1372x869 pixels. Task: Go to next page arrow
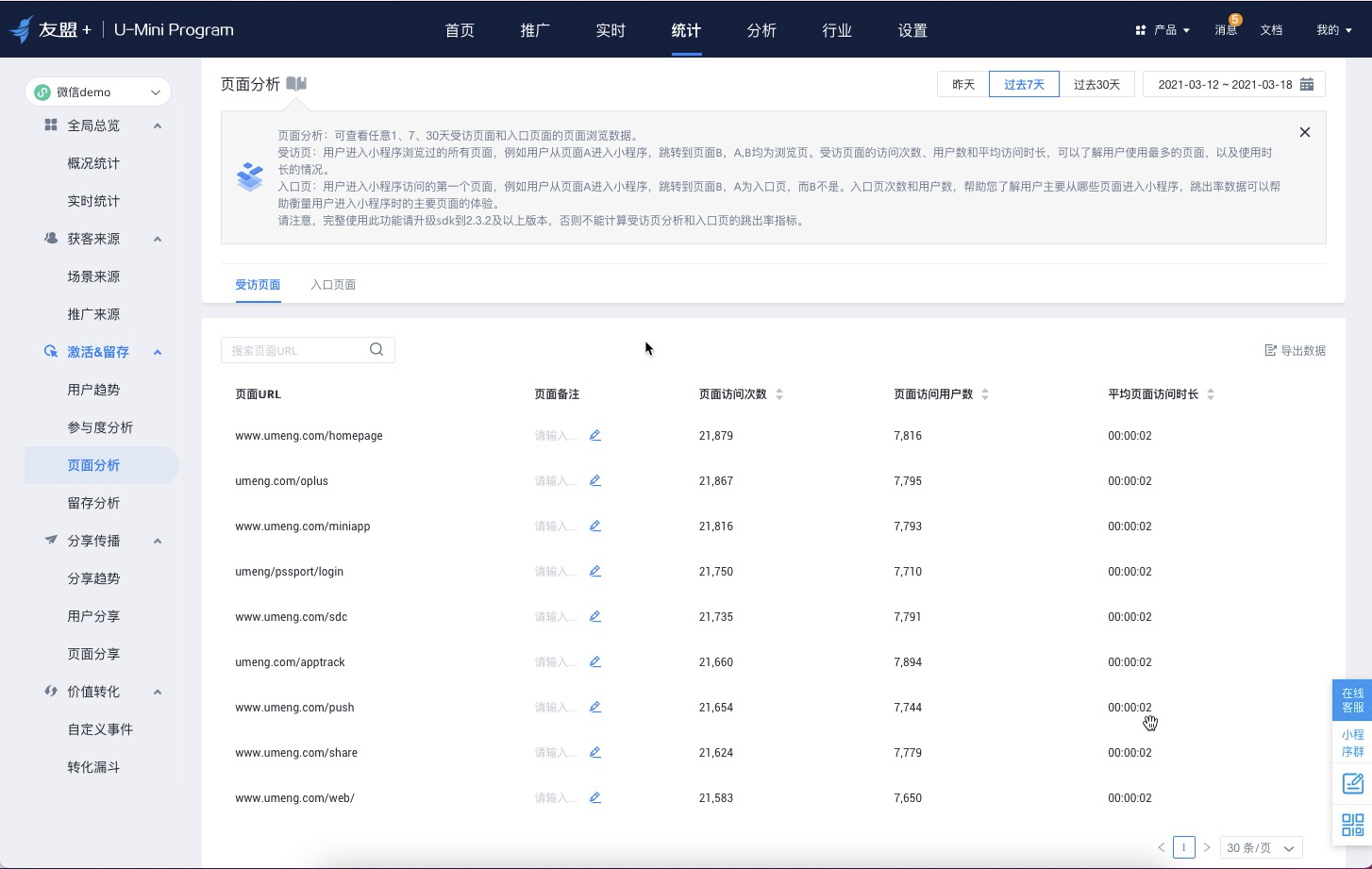1207,847
